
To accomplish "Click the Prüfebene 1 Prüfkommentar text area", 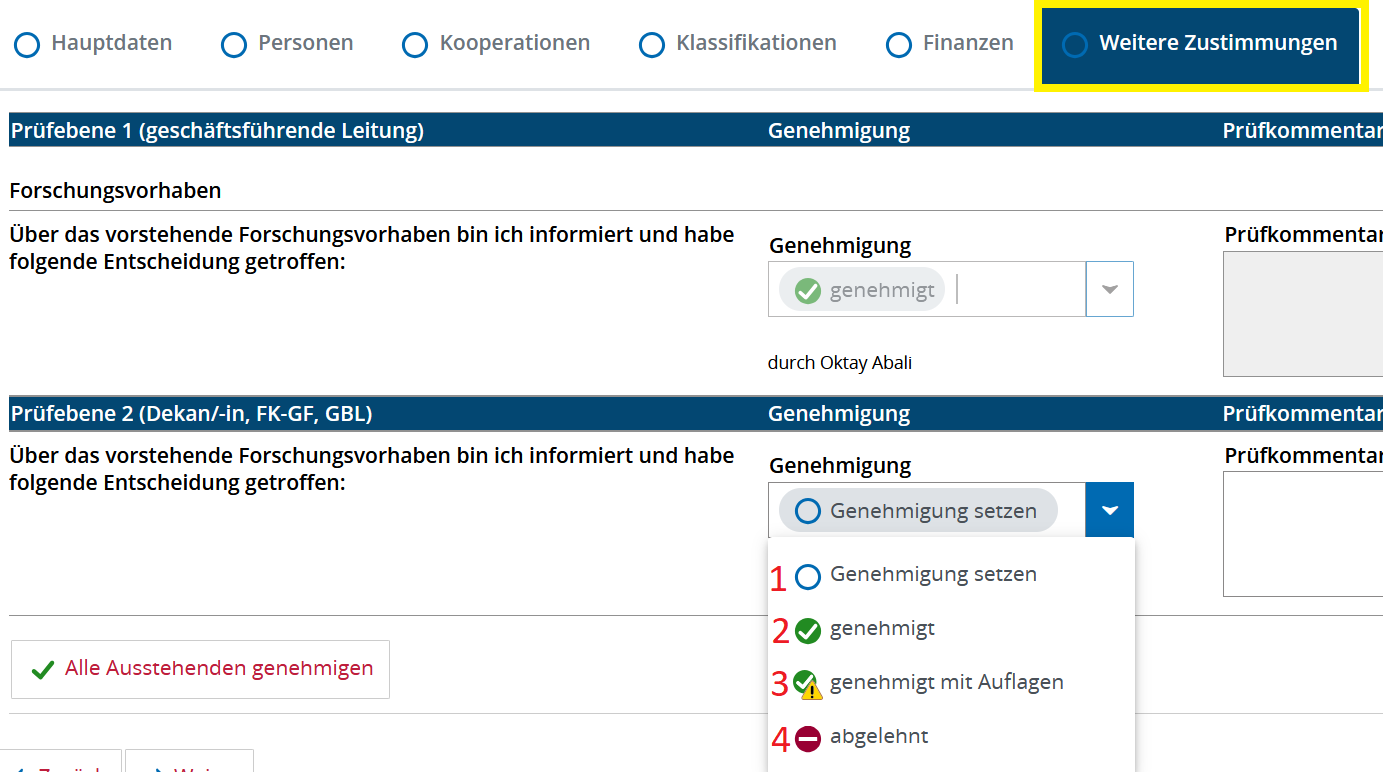I will (x=1302, y=314).
